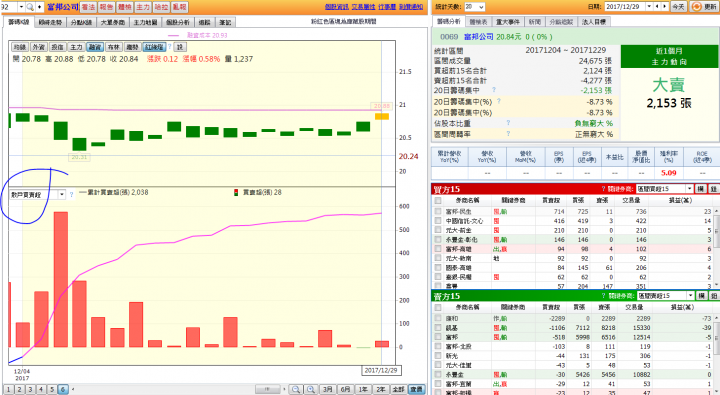Click the 今天 button

point(678,6)
